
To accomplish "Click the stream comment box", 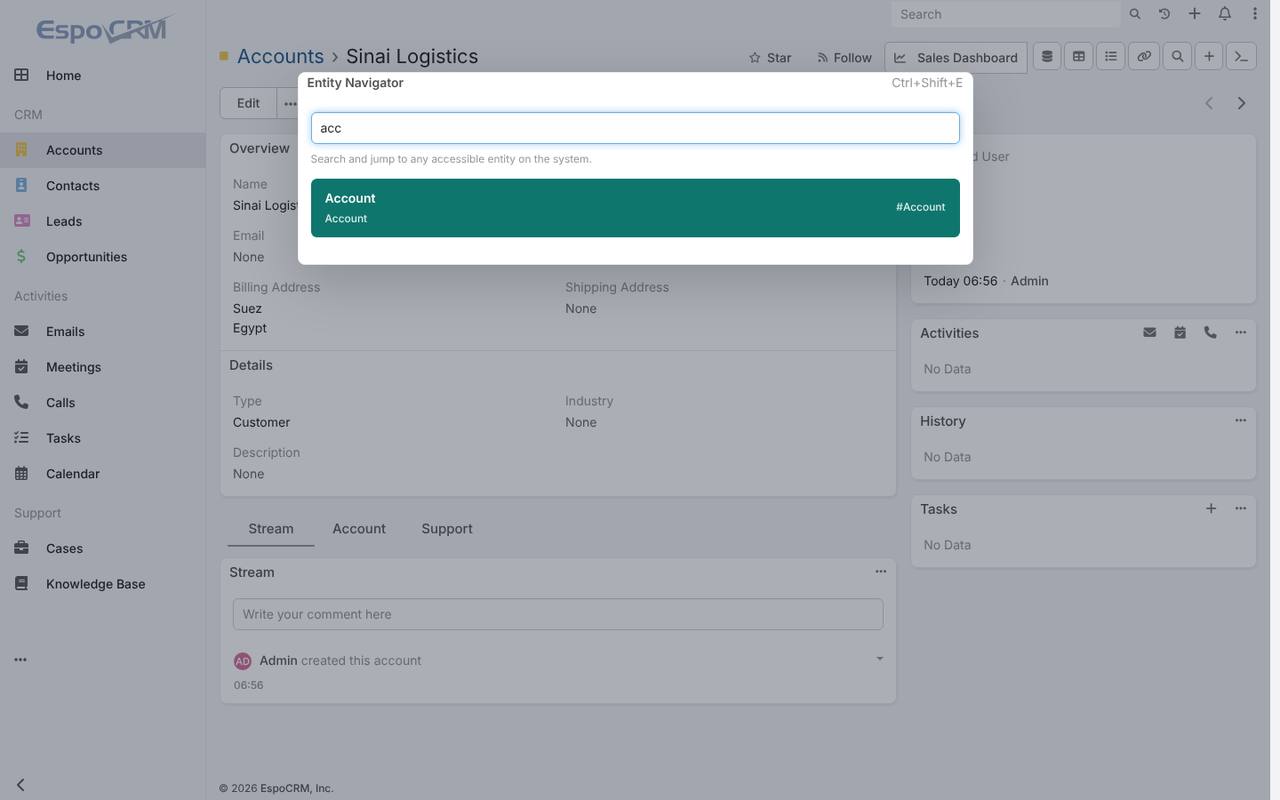I will (558, 614).
